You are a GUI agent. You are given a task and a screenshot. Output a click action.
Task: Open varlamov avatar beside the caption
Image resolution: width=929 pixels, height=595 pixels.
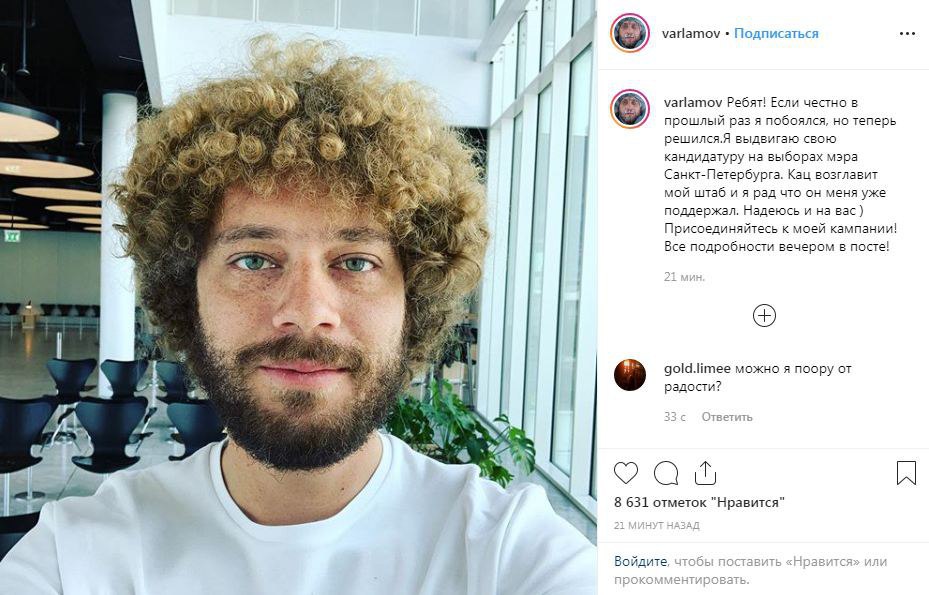630,109
